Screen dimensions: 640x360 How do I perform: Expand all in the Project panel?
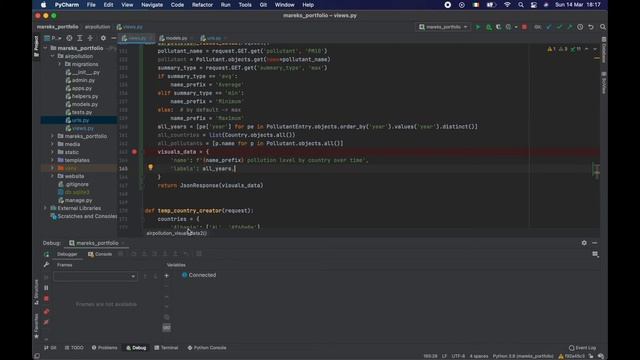tap(80, 38)
